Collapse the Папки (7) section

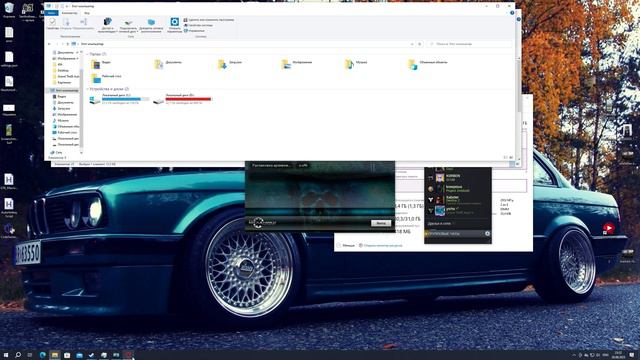coord(87,54)
